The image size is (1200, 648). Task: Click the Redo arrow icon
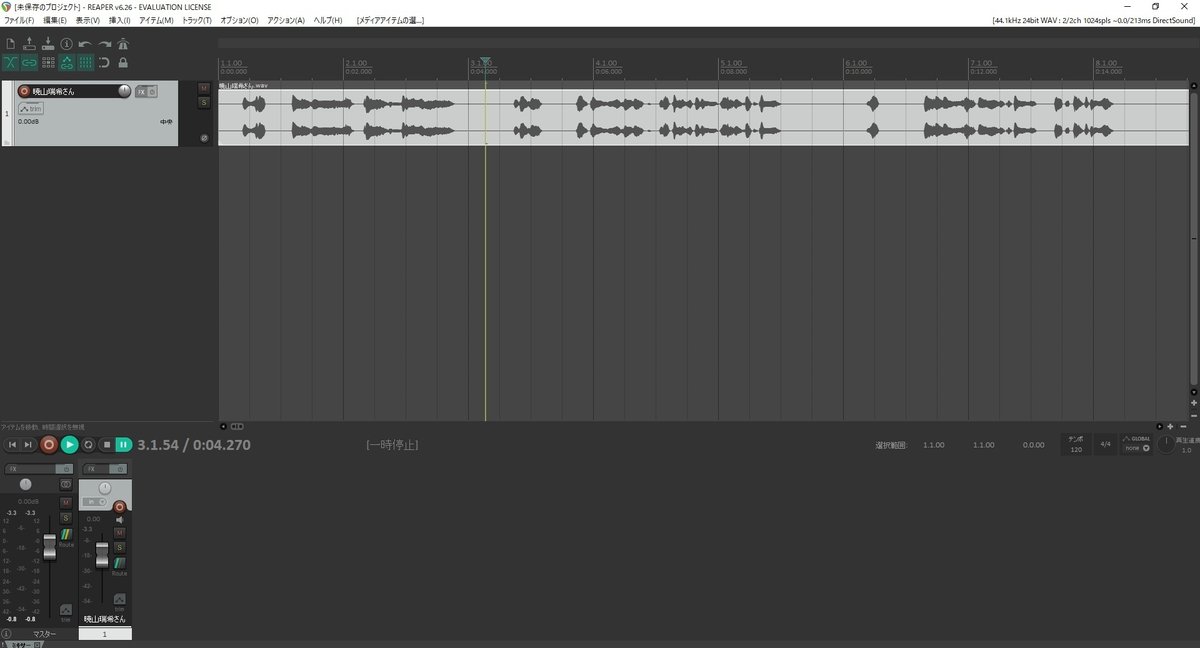pyautogui.click(x=104, y=44)
